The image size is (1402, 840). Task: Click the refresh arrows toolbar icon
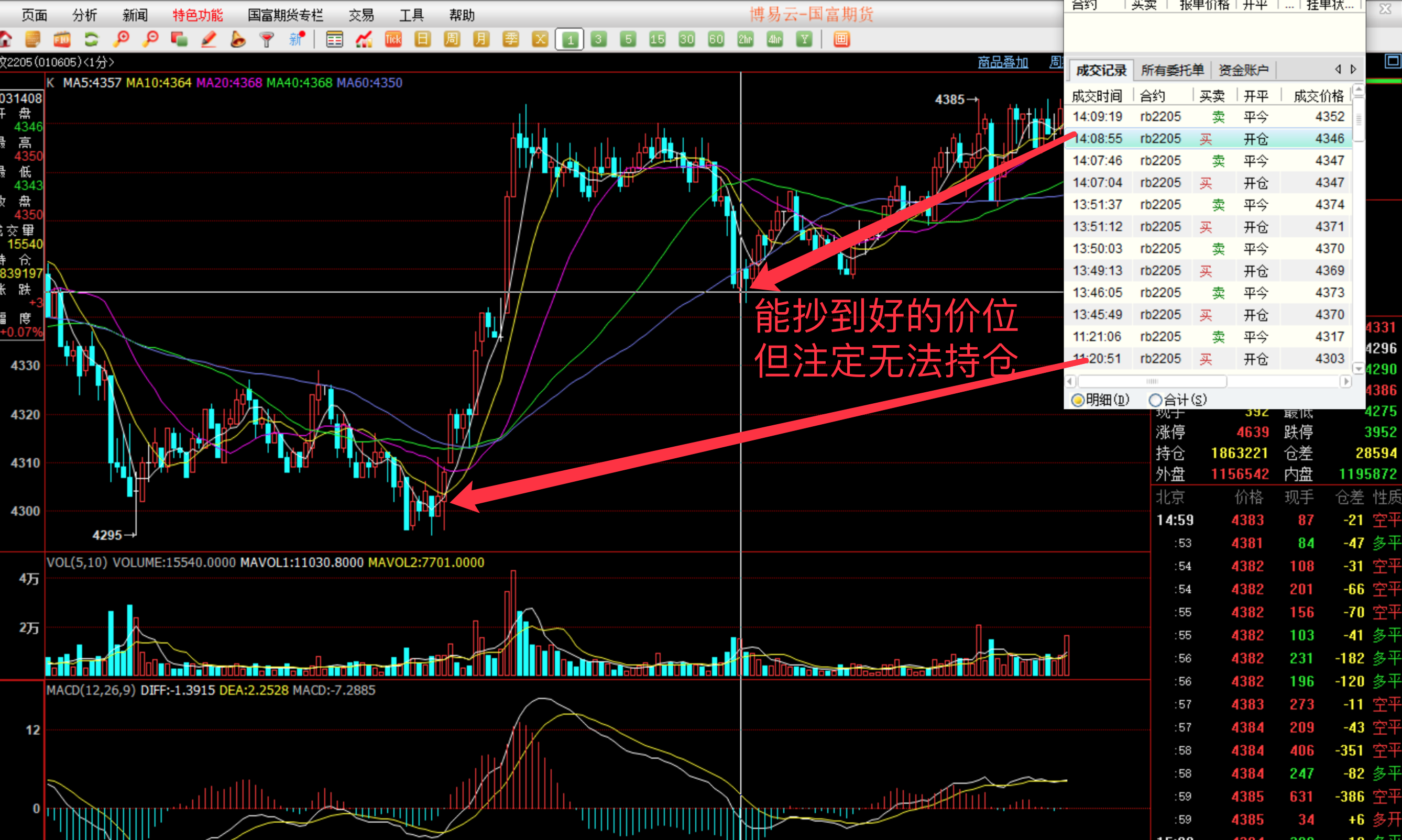(x=91, y=39)
